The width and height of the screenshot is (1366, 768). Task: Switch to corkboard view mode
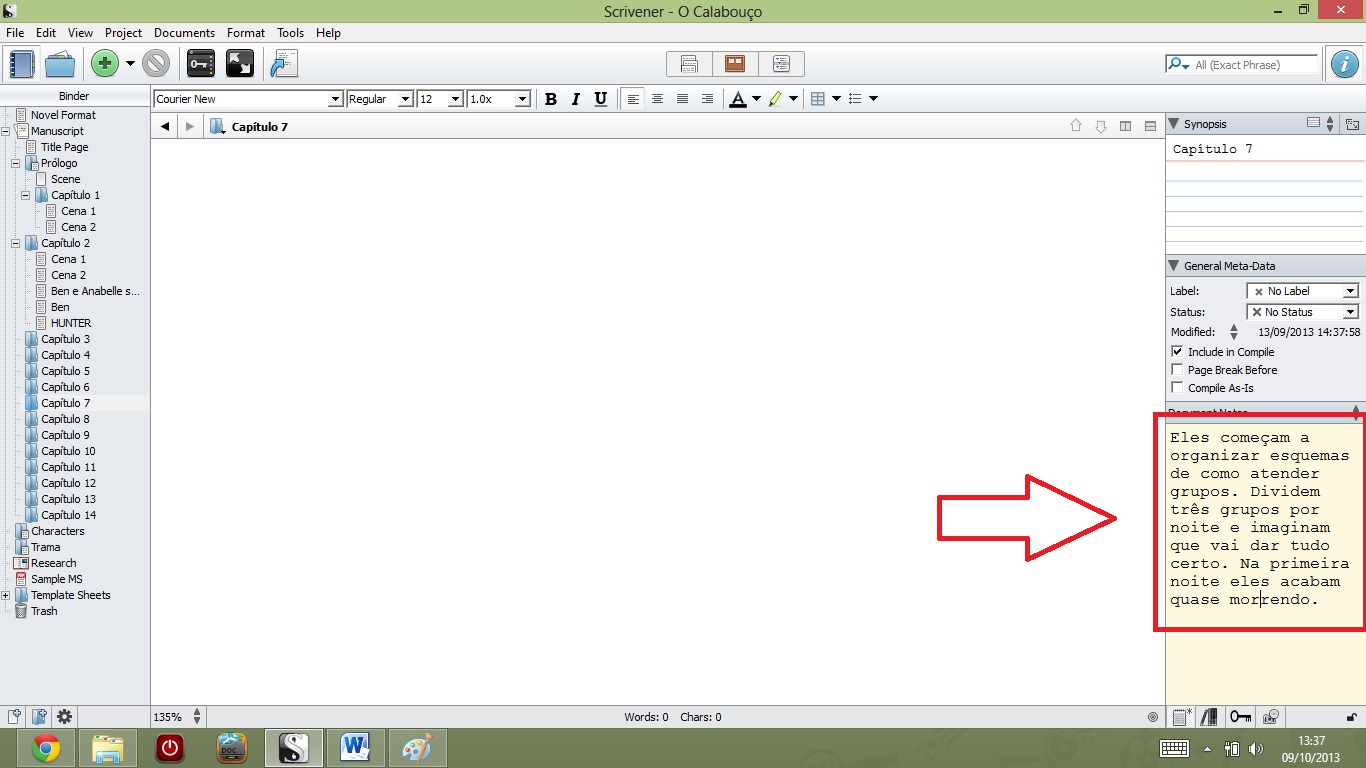[x=735, y=63]
